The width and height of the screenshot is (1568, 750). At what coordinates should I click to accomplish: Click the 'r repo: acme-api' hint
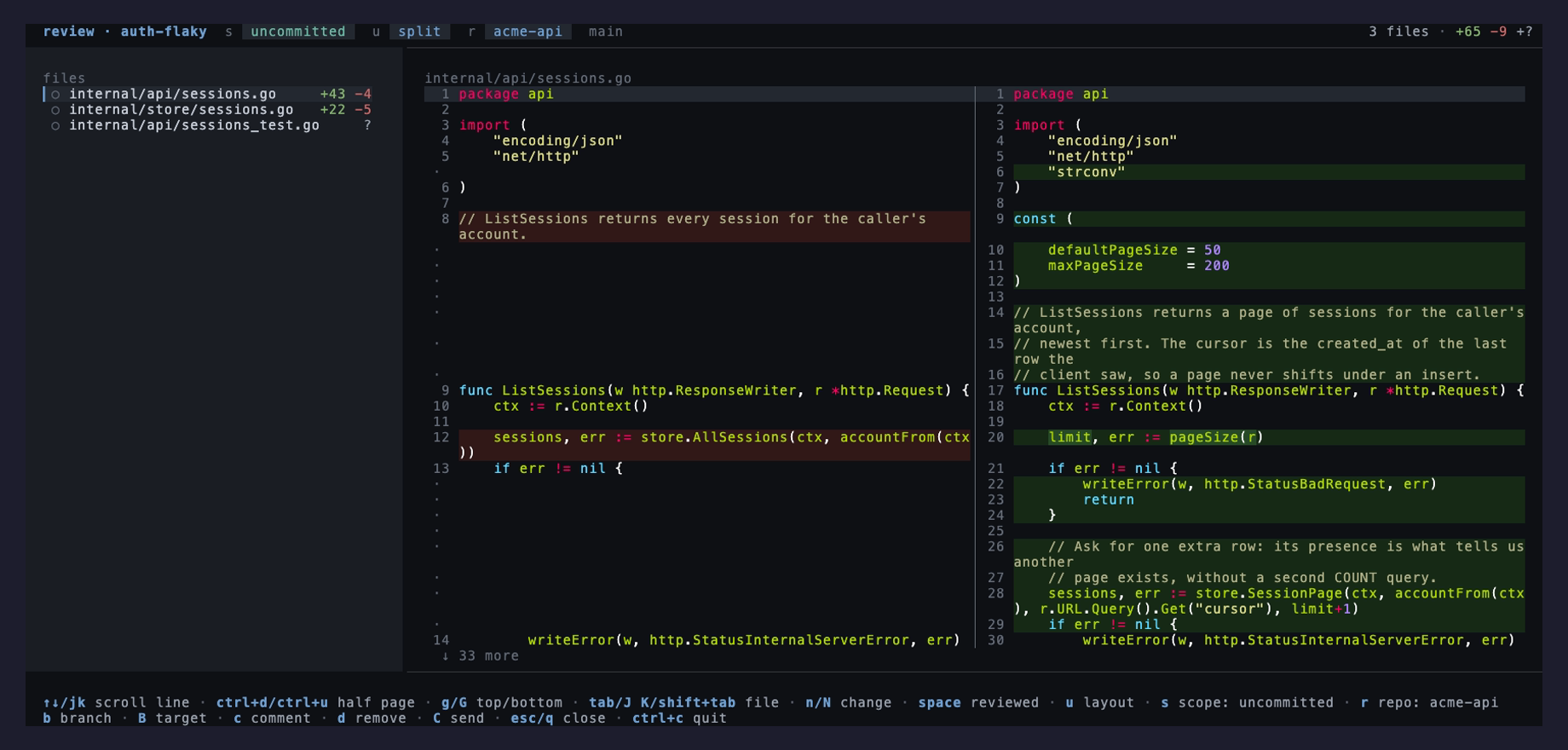click(1428, 703)
